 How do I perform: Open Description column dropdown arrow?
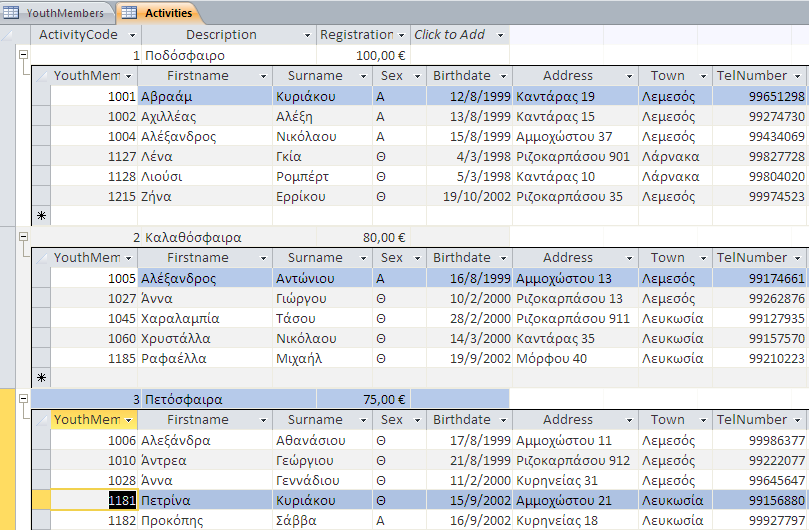pos(308,35)
